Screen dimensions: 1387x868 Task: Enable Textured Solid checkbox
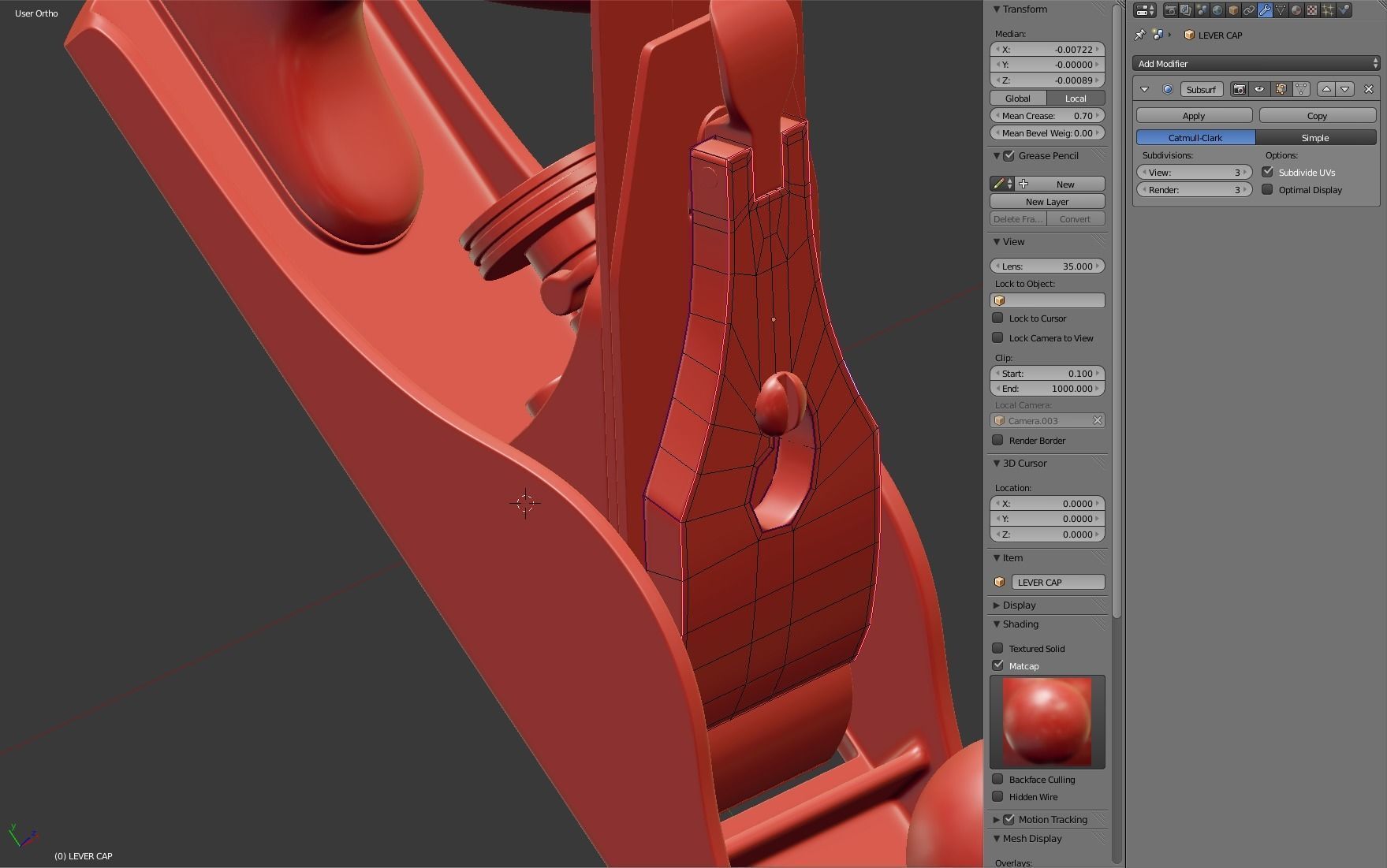pyautogui.click(x=997, y=648)
